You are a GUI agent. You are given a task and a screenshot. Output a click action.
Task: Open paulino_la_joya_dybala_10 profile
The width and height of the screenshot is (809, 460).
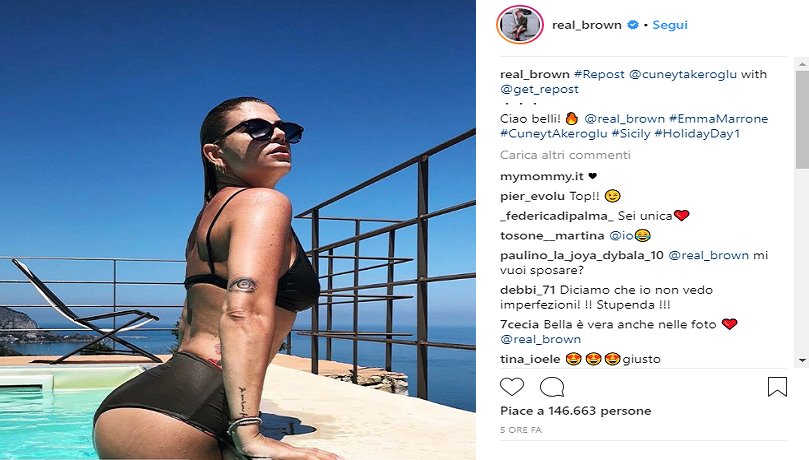click(x=581, y=255)
